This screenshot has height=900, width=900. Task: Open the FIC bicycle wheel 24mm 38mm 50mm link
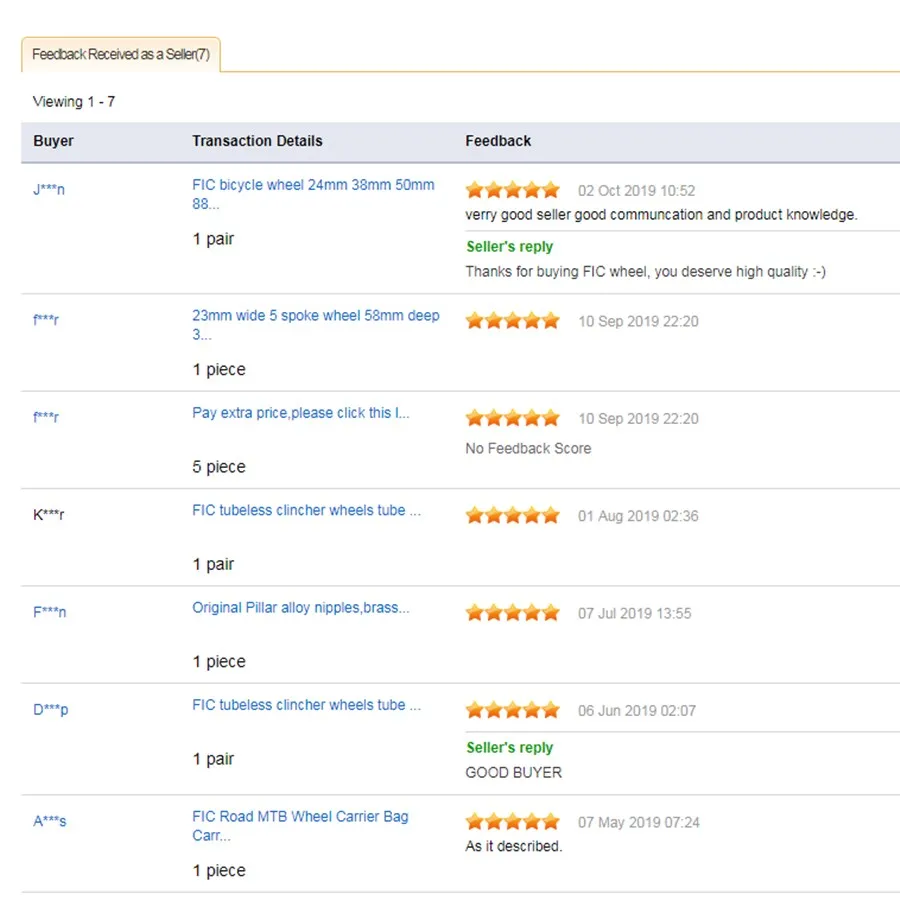pyautogui.click(x=313, y=194)
